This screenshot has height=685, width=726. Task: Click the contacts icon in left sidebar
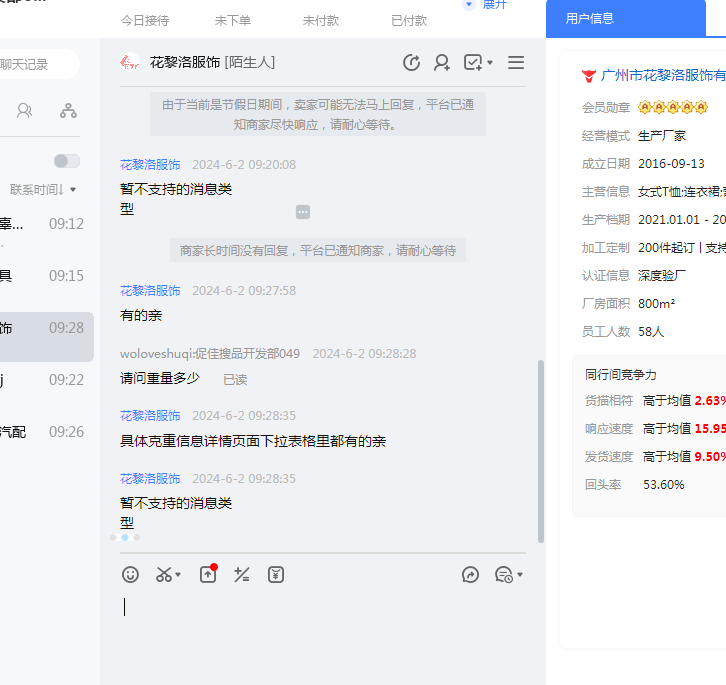[24, 111]
